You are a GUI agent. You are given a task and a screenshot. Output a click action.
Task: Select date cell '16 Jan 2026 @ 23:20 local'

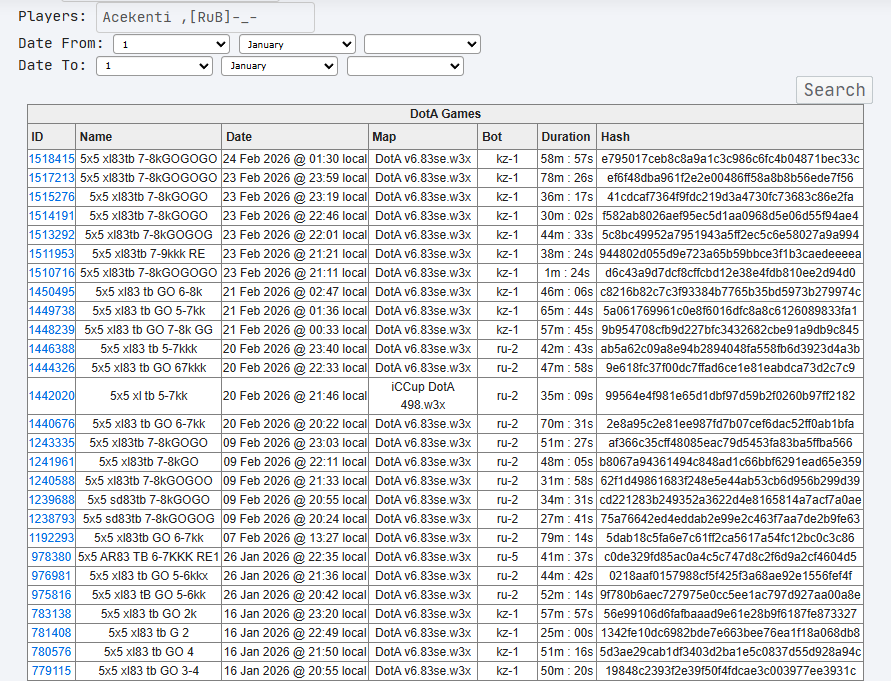pos(295,614)
